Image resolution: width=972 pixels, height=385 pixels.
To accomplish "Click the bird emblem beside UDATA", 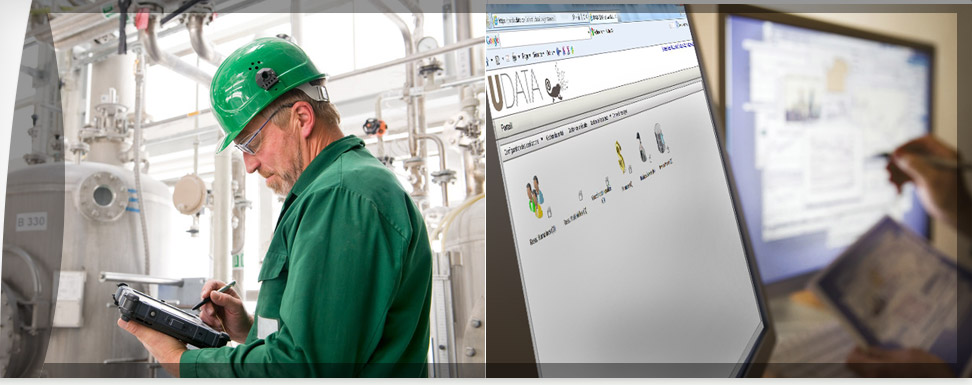I will pyautogui.click(x=556, y=81).
